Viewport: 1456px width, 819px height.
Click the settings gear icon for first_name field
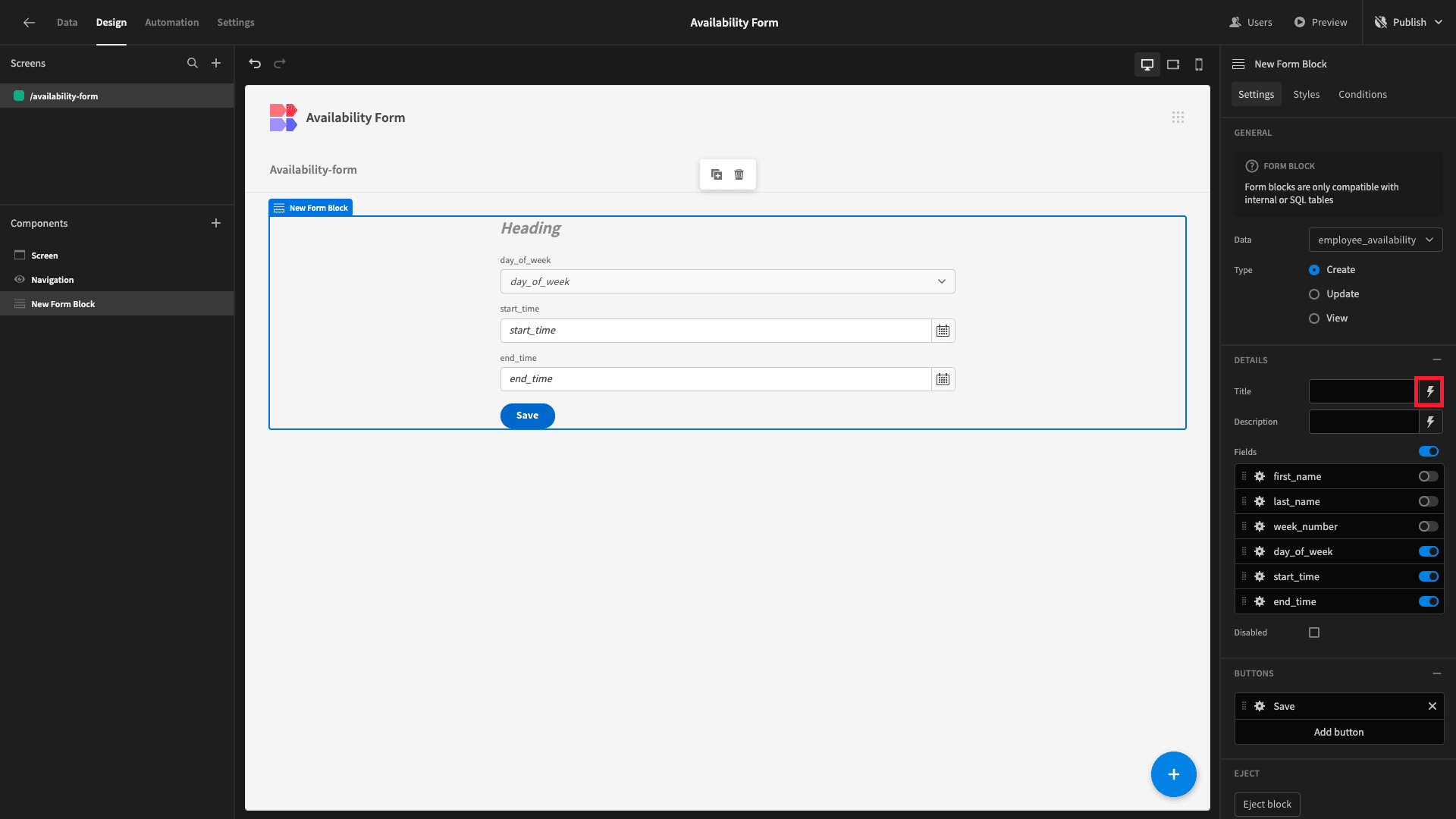point(1259,476)
